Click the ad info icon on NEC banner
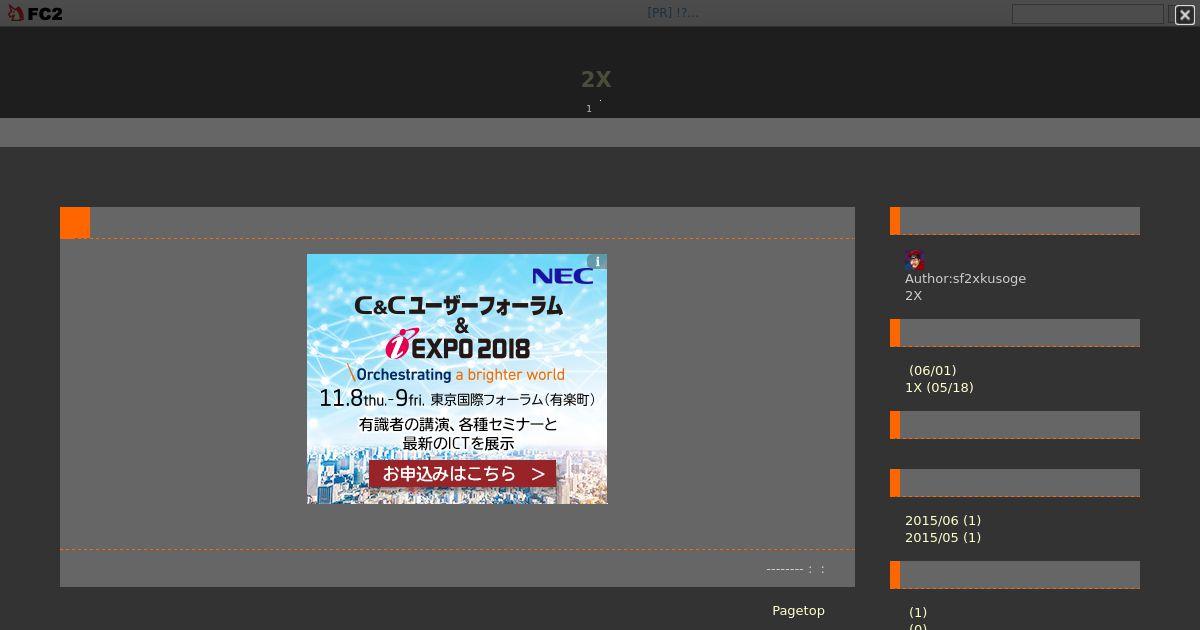The image size is (1200, 630). click(x=597, y=262)
